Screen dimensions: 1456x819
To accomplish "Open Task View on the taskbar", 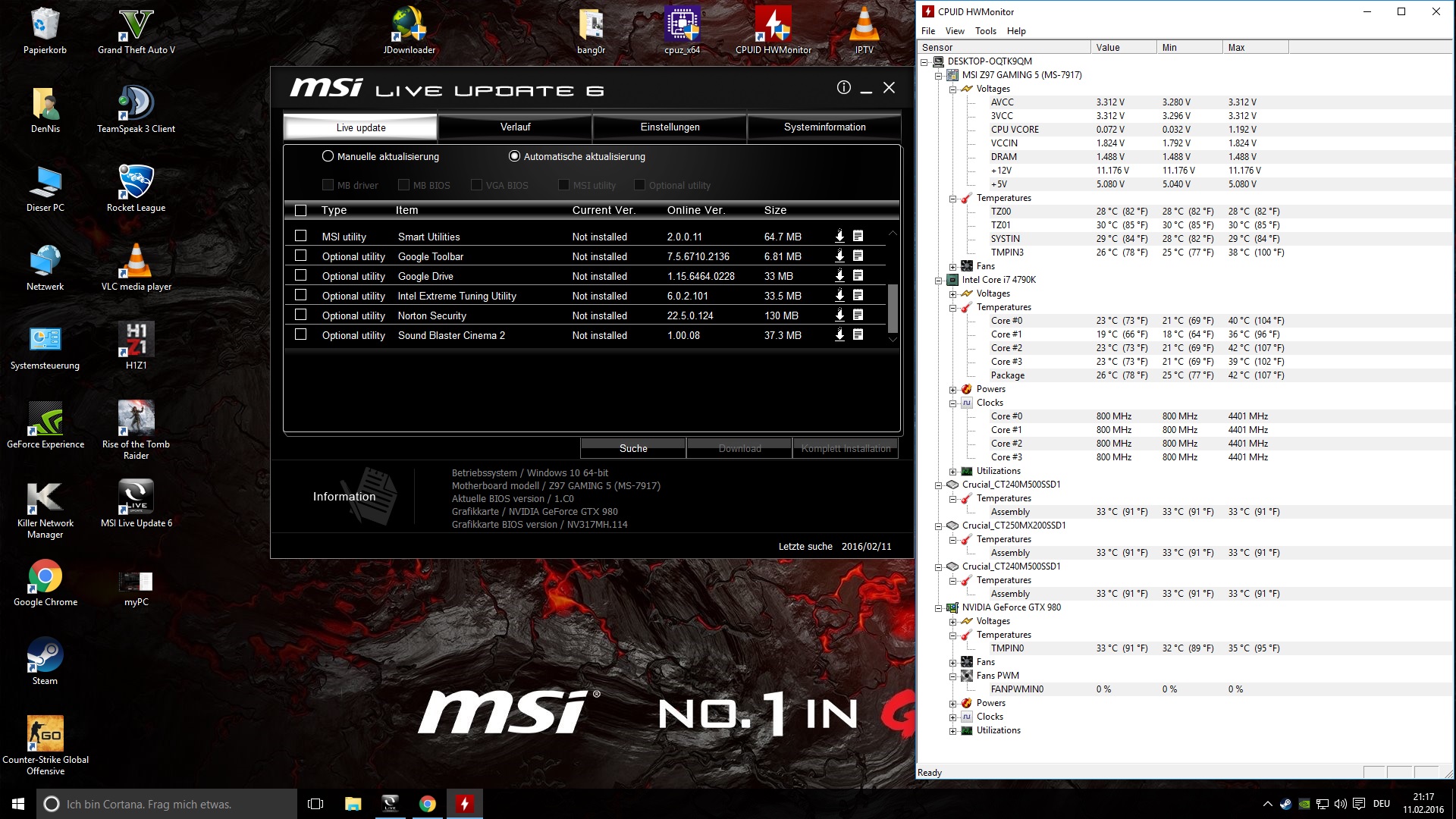I will 315,804.
